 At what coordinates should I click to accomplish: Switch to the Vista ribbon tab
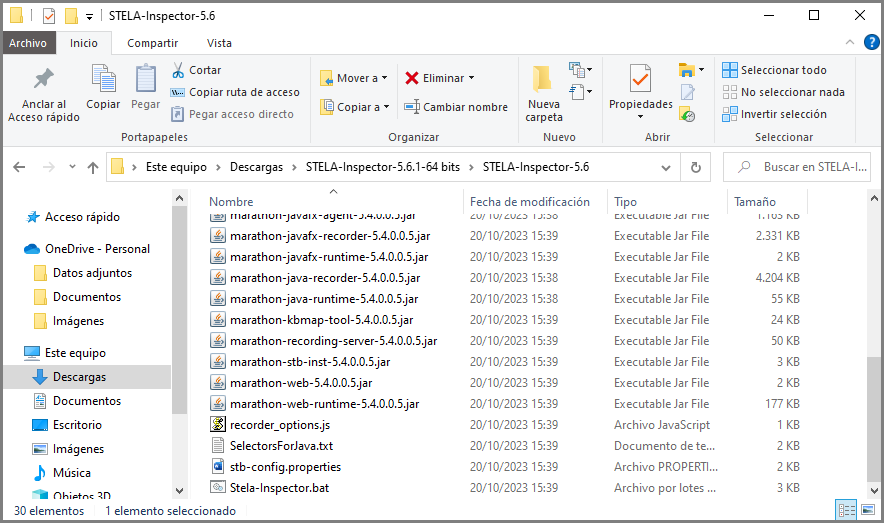pyautogui.click(x=219, y=43)
